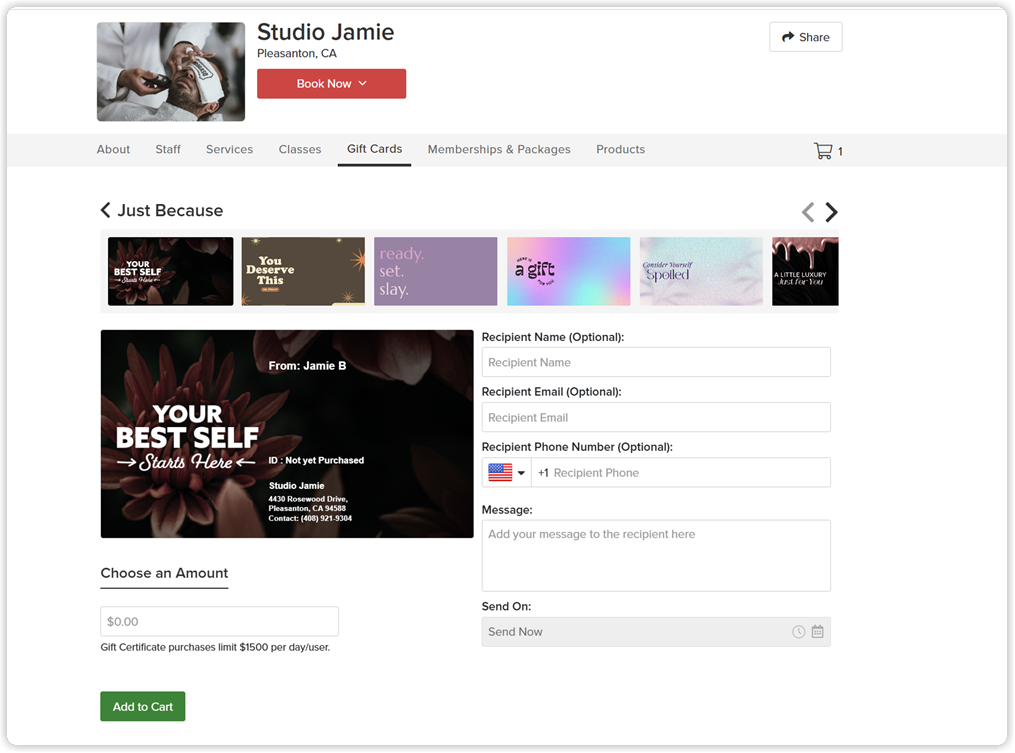The height and width of the screenshot is (753, 1015).
Task: Click the large gift card preview image
Action: tap(287, 434)
